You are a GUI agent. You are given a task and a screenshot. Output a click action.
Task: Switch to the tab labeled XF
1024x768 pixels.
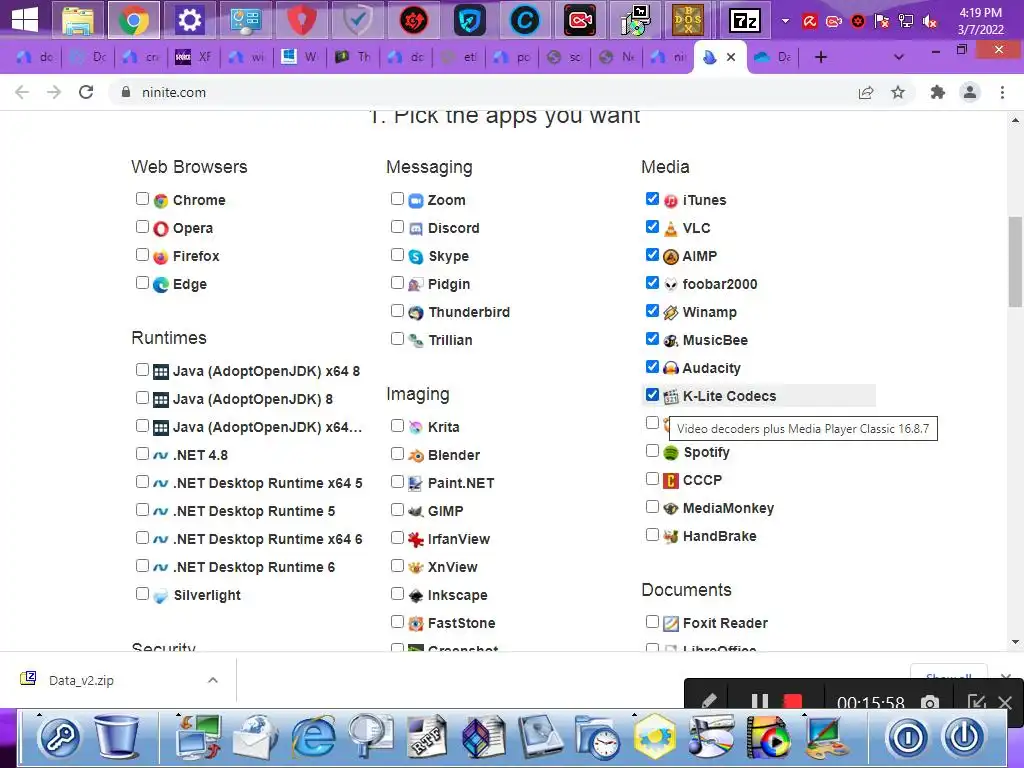[195, 57]
